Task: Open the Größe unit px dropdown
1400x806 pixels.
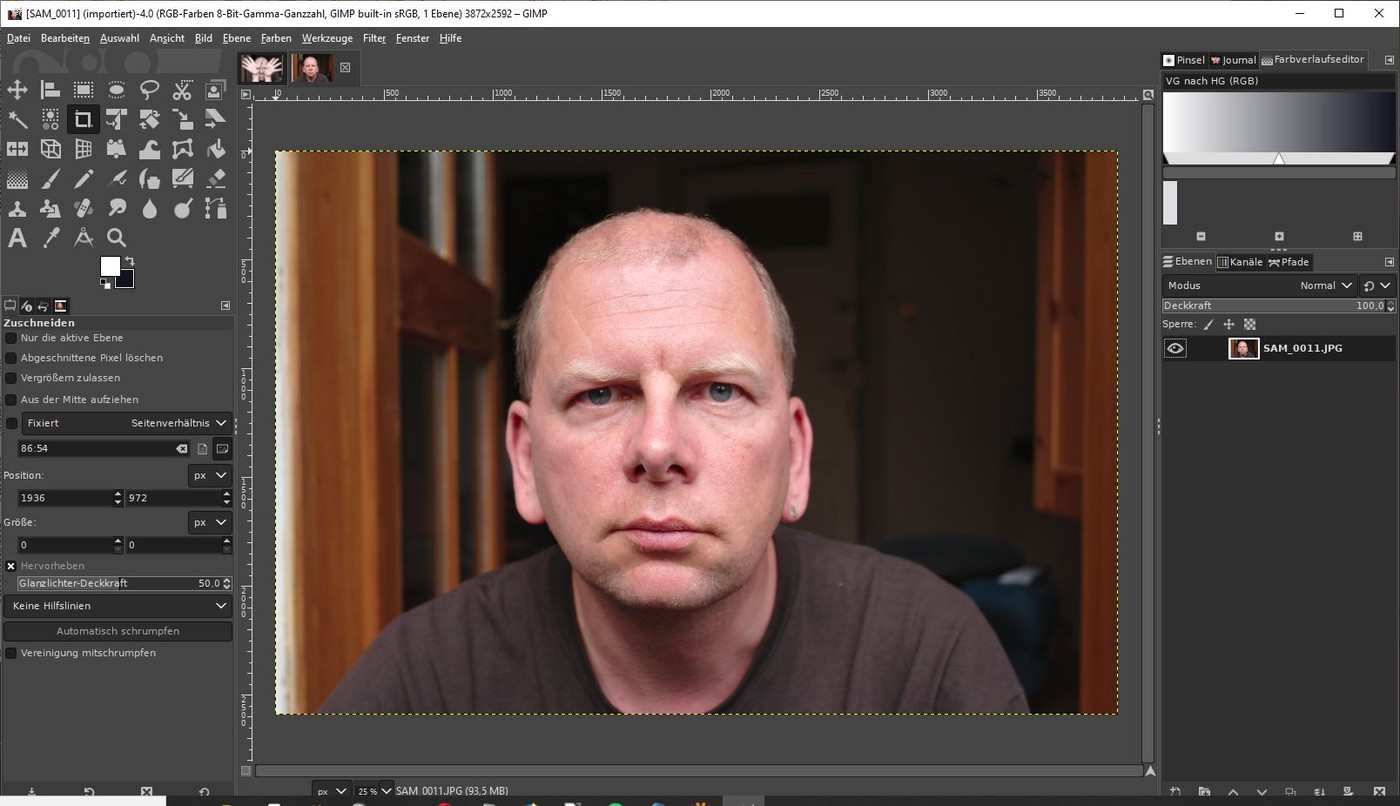Action: coord(210,522)
